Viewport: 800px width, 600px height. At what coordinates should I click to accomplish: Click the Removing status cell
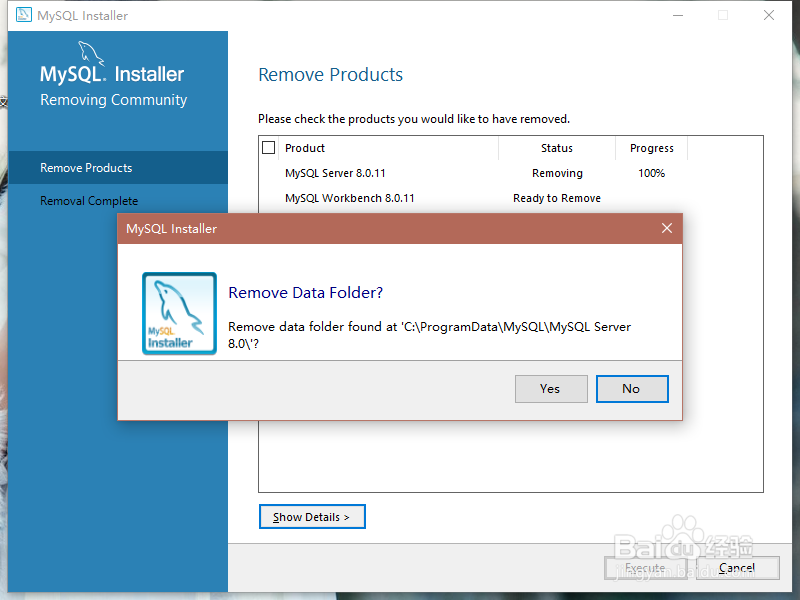[557, 173]
